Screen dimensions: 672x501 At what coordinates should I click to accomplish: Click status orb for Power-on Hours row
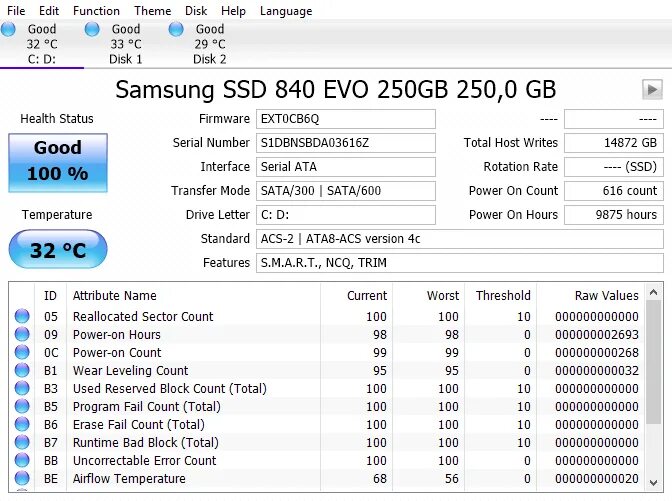coord(22,334)
